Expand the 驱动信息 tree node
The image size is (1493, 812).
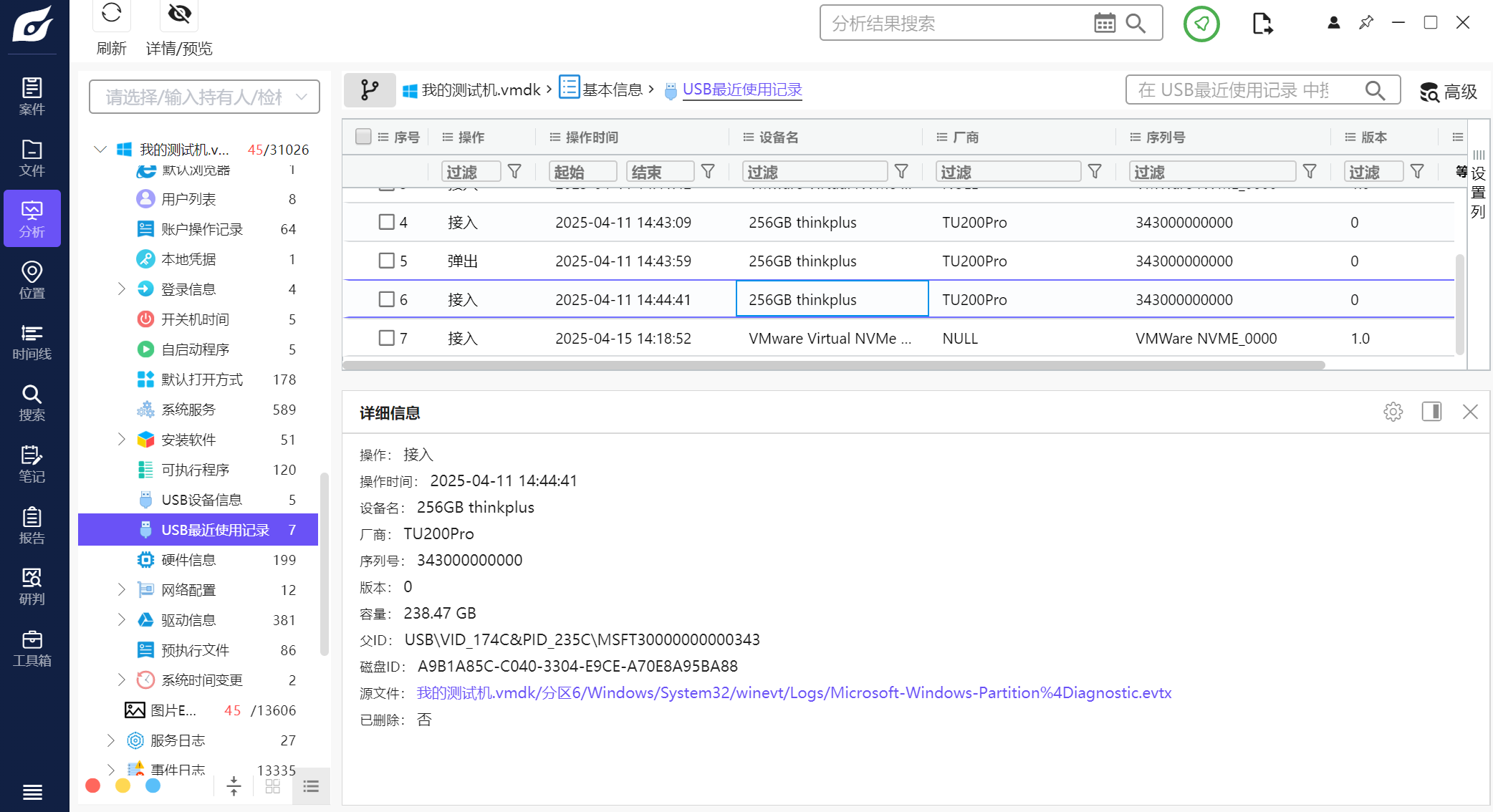tap(121, 619)
